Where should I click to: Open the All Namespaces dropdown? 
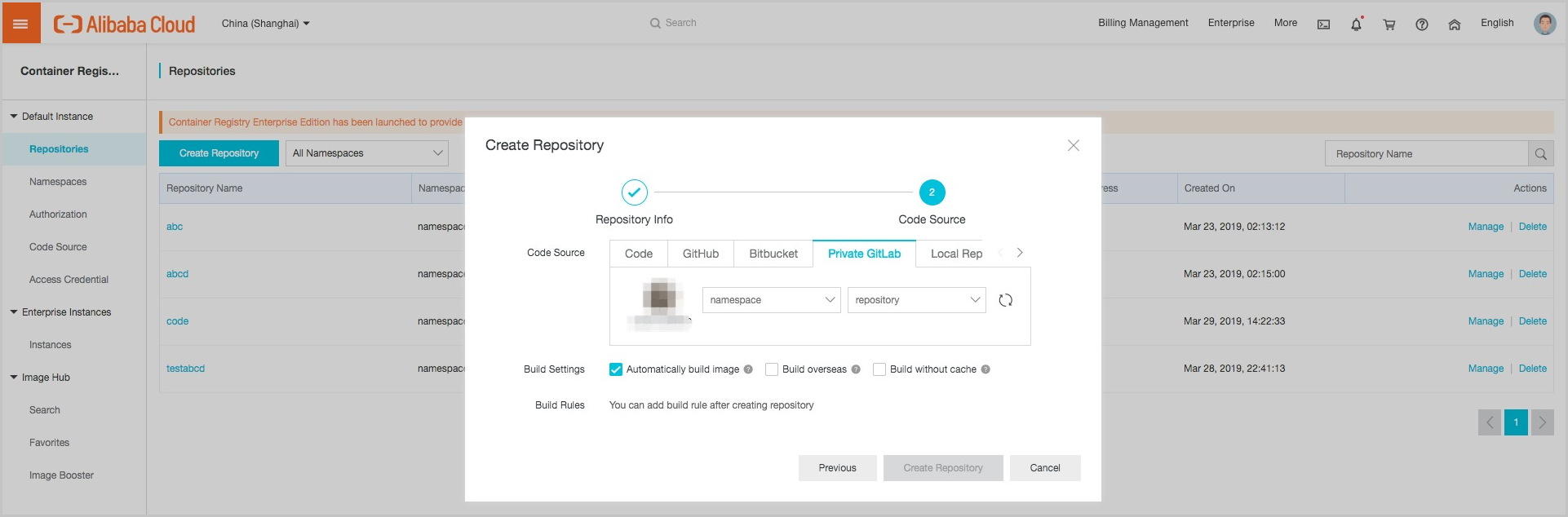tap(367, 153)
